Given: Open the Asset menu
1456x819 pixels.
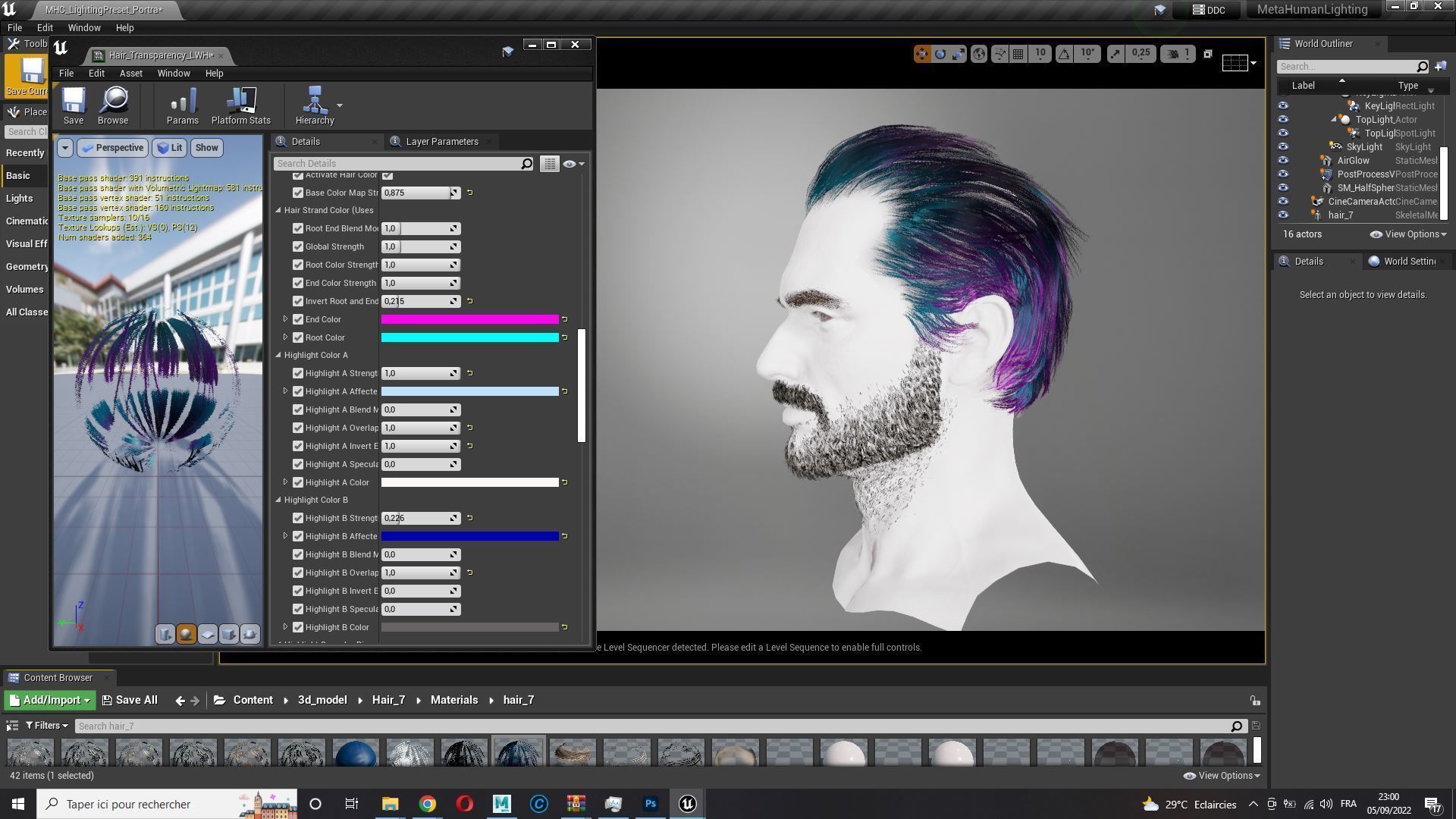Looking at the screenshot, I should click(x=130, y=74).
